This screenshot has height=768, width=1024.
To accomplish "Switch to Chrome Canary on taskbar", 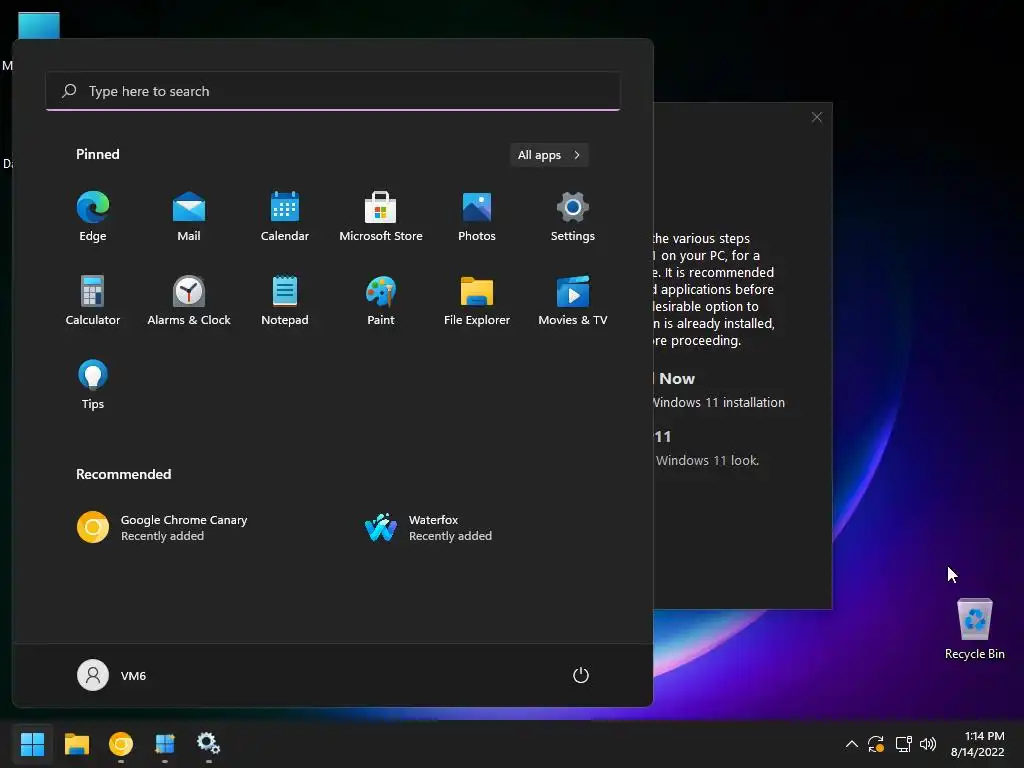I will tap(121, 743).
